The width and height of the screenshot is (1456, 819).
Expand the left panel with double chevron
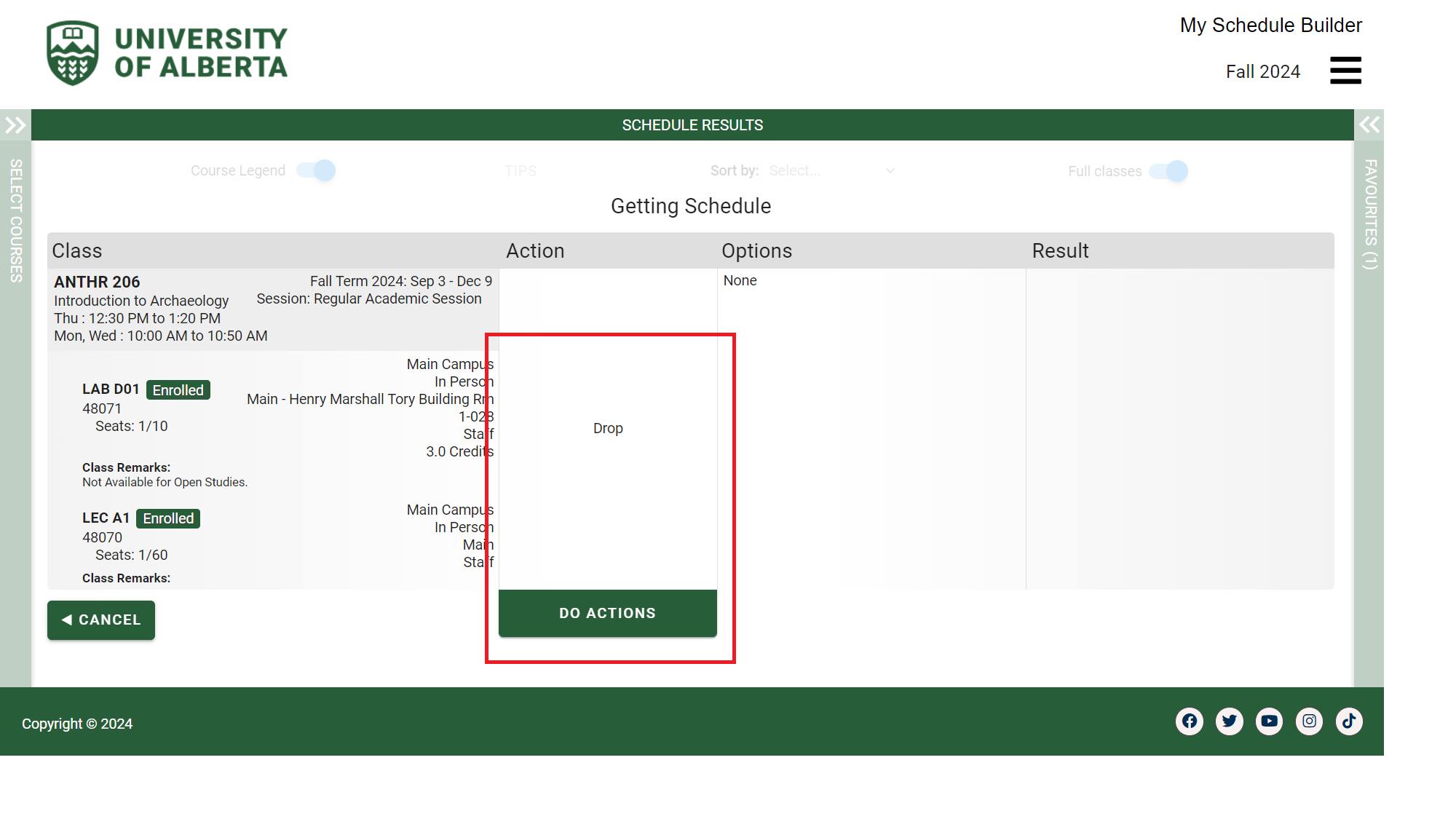tap(15, 125)
